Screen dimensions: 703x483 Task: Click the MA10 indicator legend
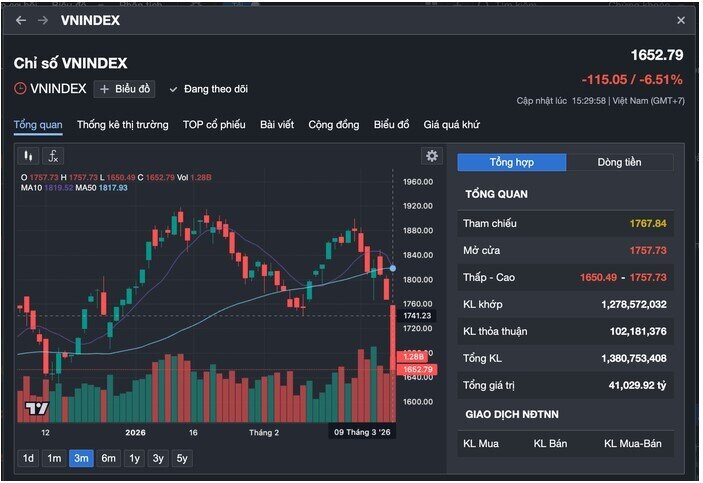point(47,188)
